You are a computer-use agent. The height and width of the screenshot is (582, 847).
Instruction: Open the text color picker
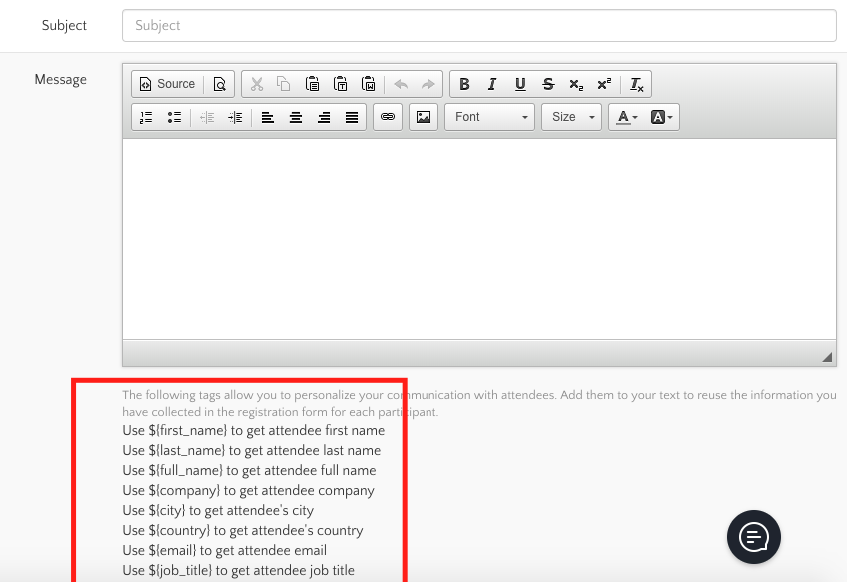click(x=627, y=117)
